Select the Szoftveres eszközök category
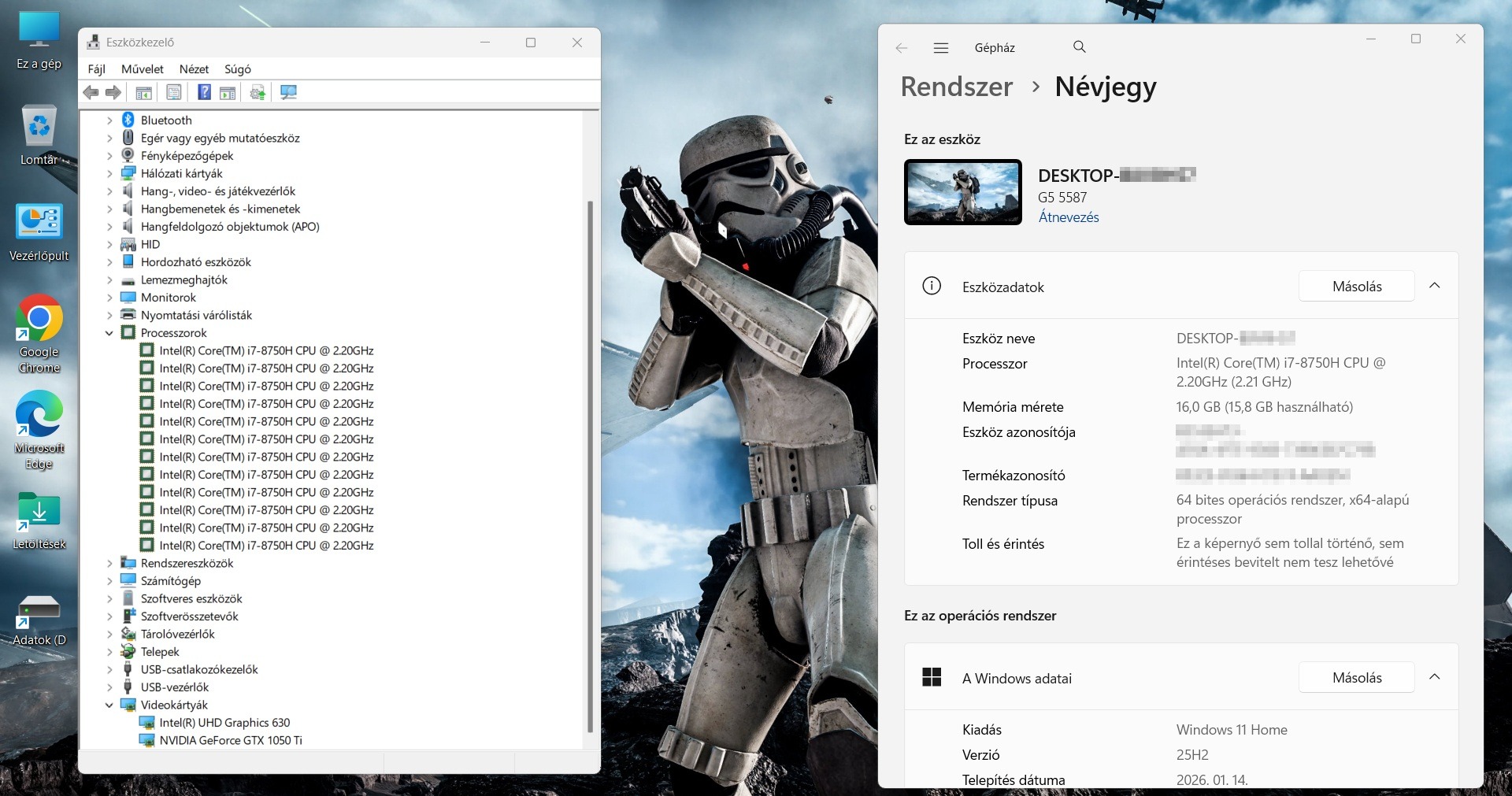Image resolution: width=1512 pixels, height=796 pixels. pos(191,599)
